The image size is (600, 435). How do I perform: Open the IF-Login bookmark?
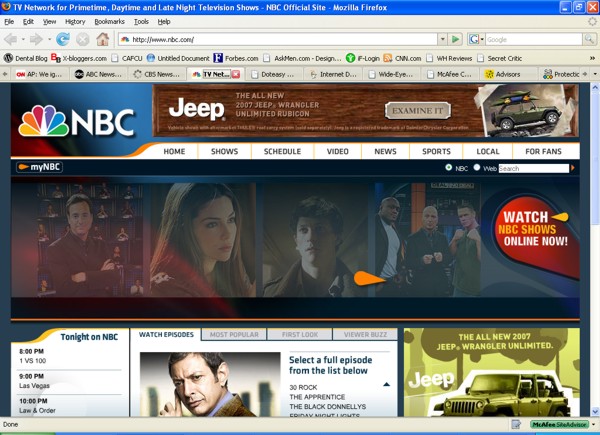tap(363, 58)
